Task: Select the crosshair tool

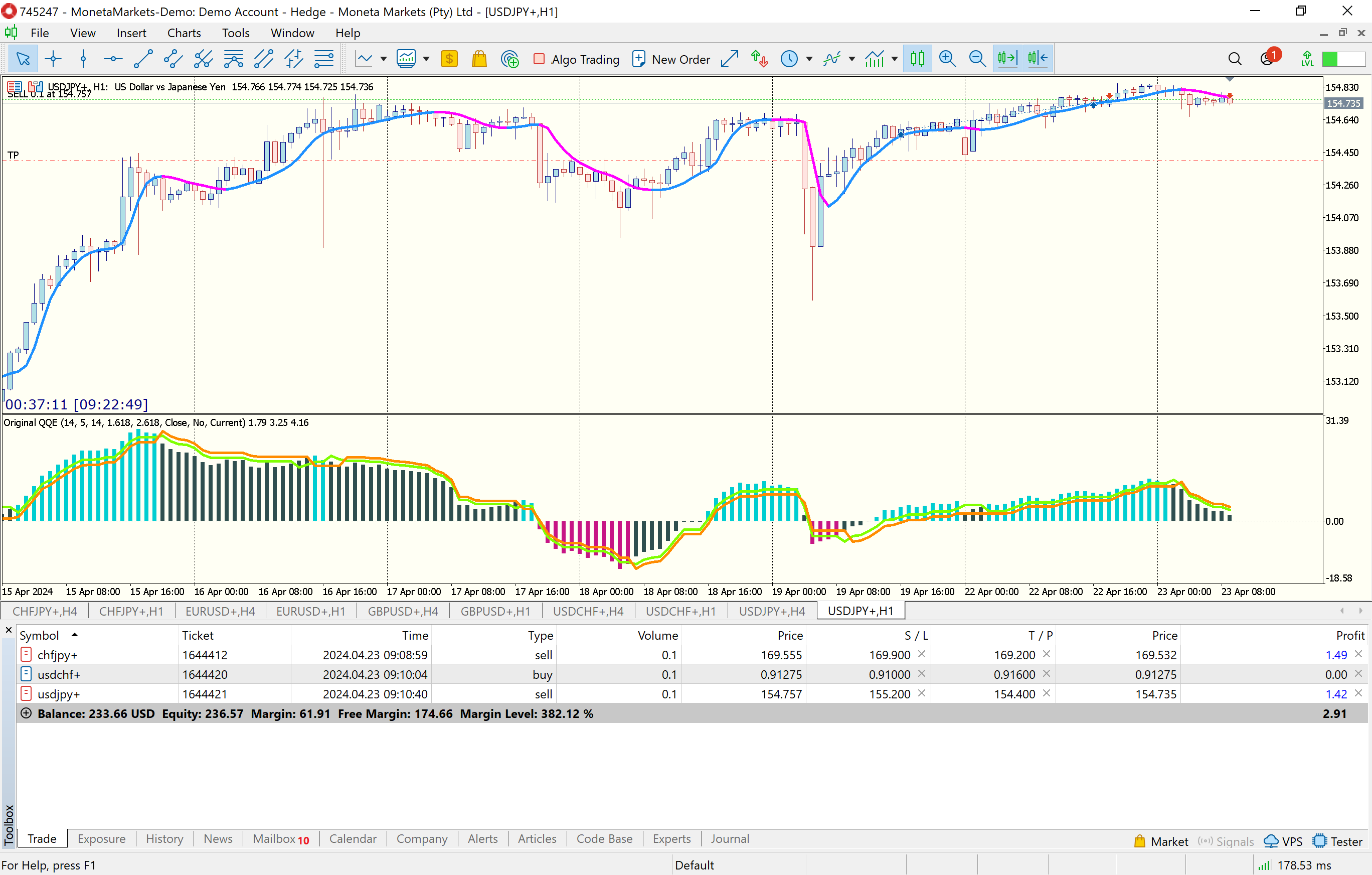Action: tap(53, 59)
